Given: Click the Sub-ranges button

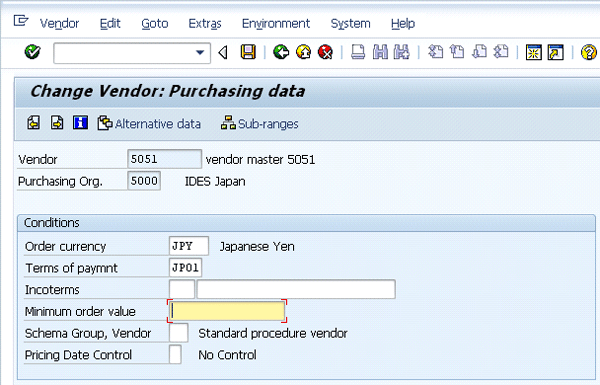Looking at the screenshot, I should coord(260,124).
